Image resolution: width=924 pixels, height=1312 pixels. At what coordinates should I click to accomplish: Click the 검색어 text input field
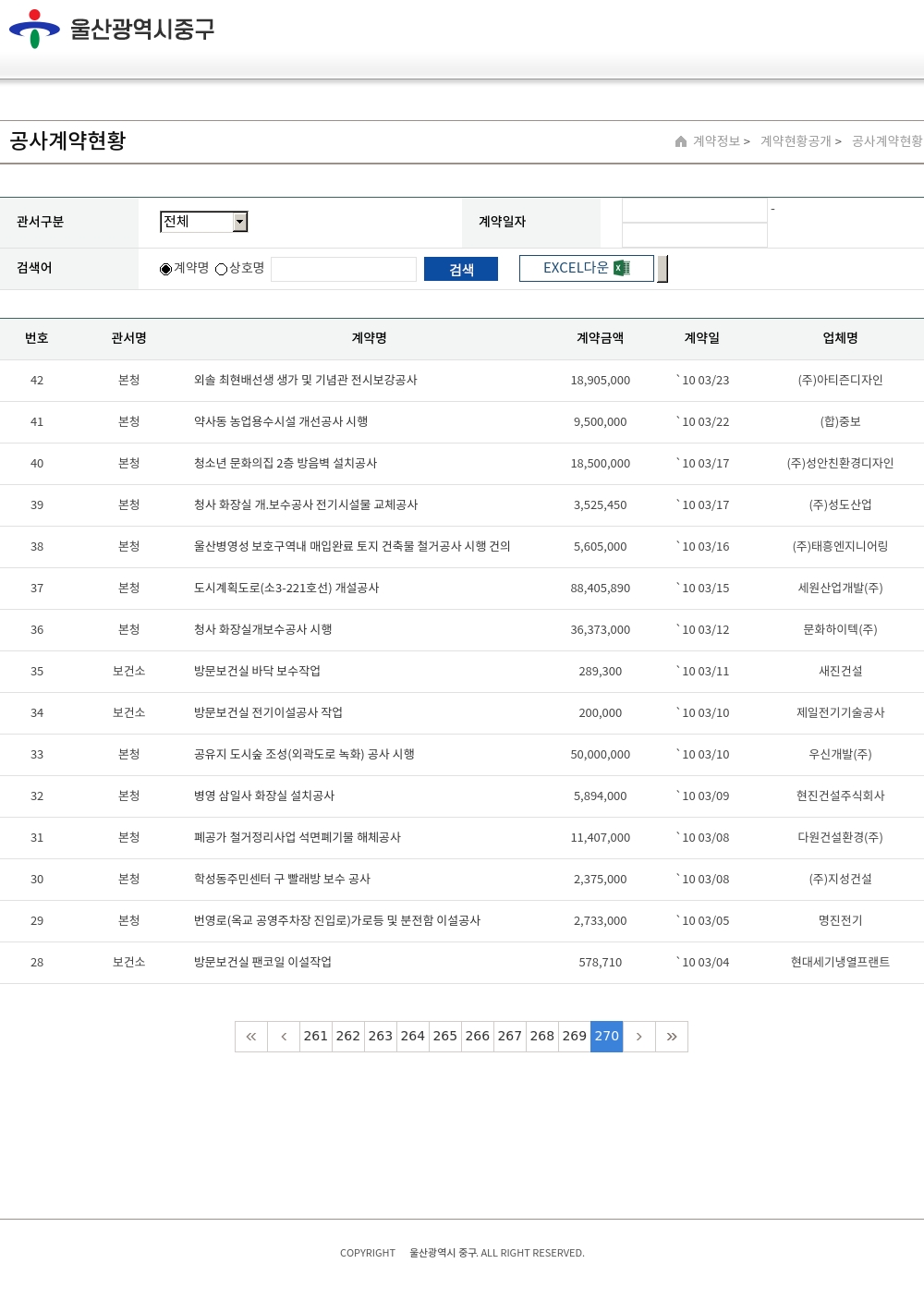(344, 269)
